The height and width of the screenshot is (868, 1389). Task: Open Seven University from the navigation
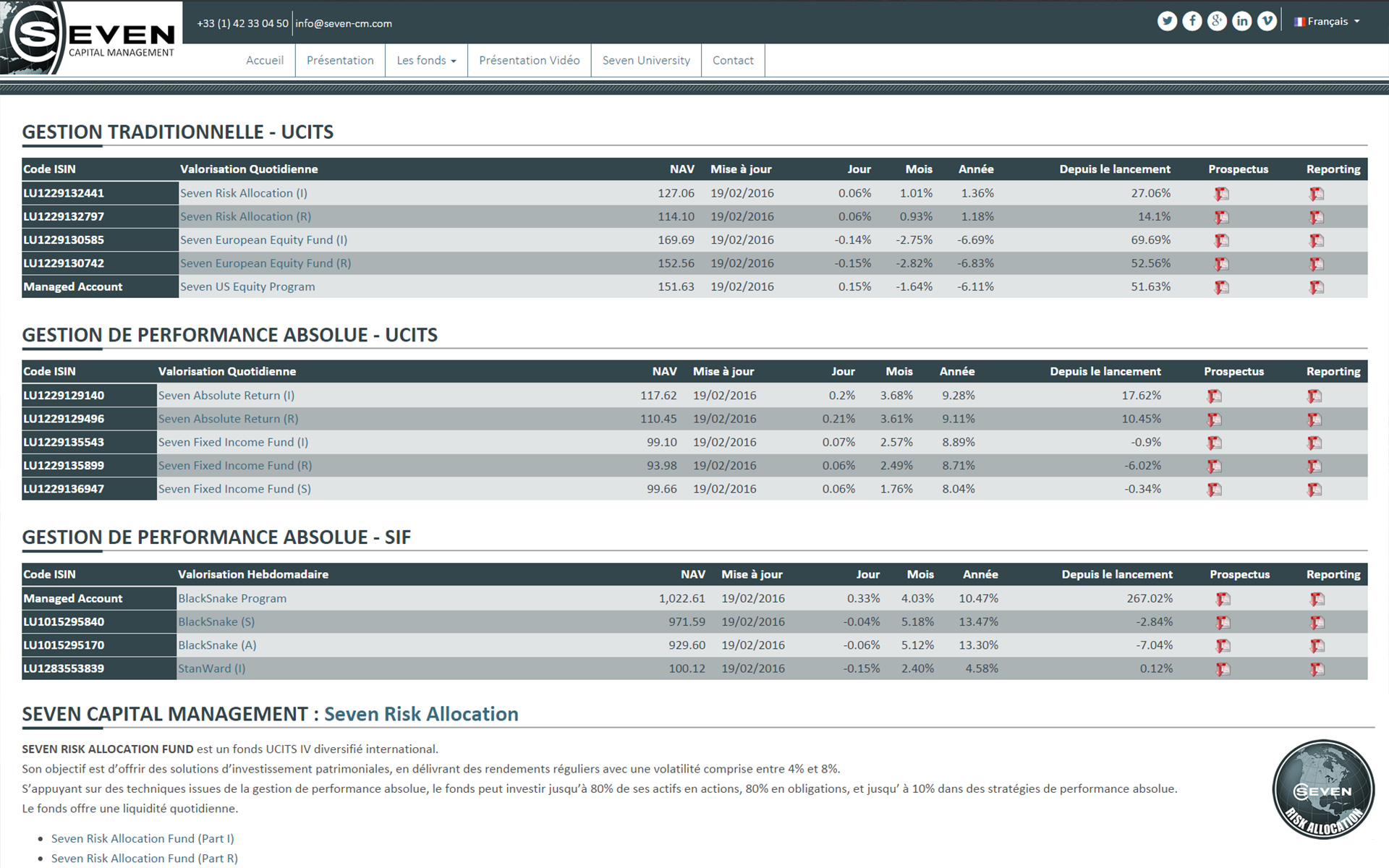pos(646,60)
